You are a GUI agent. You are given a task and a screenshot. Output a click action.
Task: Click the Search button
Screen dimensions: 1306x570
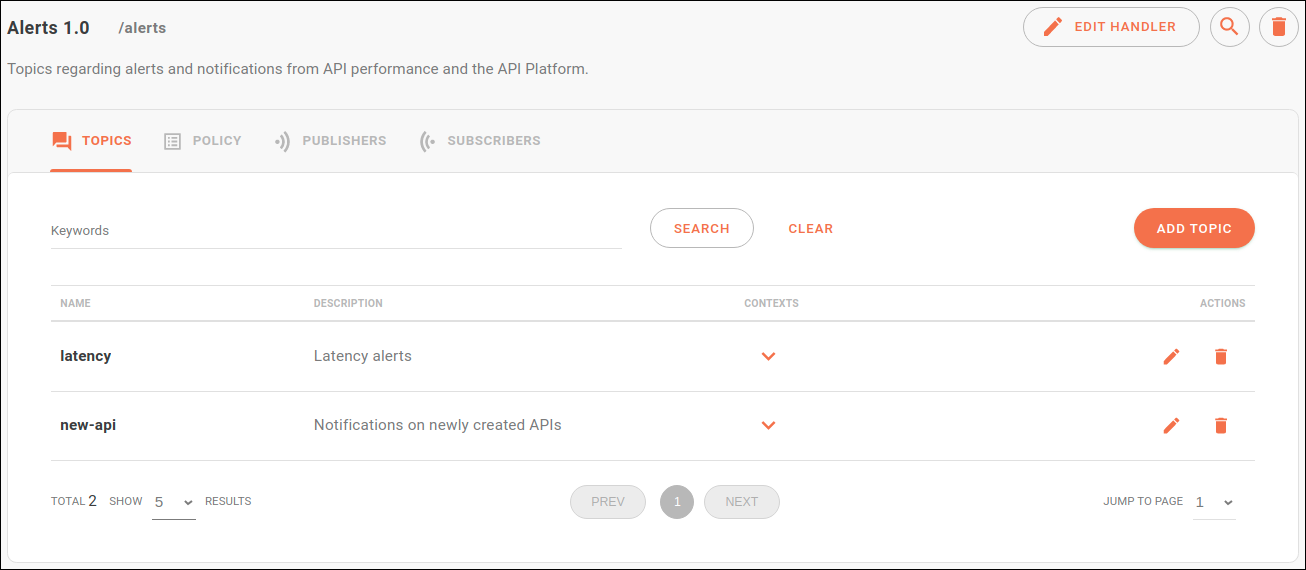tap(701, 228)
